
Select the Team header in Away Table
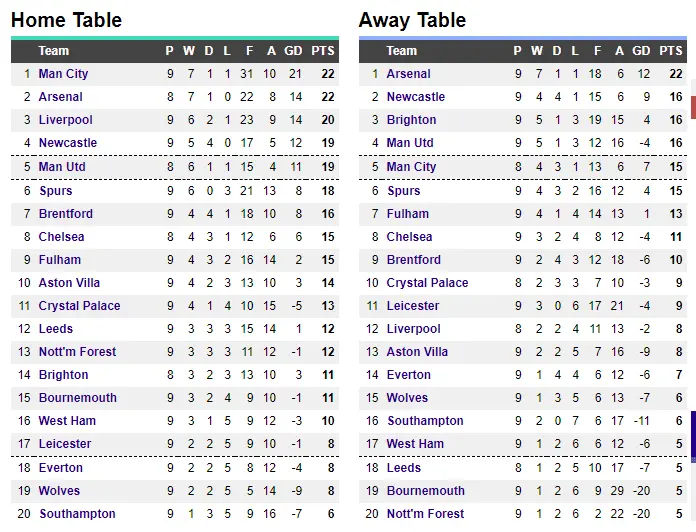click(x=402, y=51)
